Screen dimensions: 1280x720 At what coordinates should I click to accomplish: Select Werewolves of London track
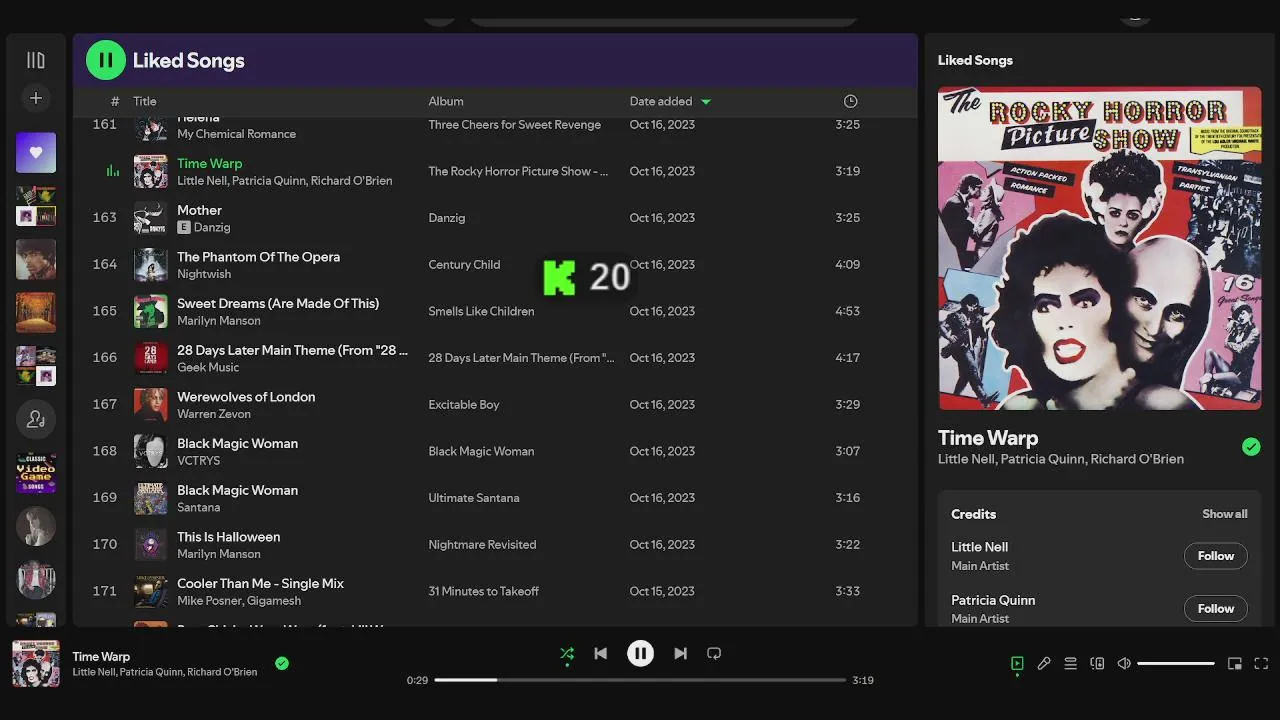click(495, 404)
